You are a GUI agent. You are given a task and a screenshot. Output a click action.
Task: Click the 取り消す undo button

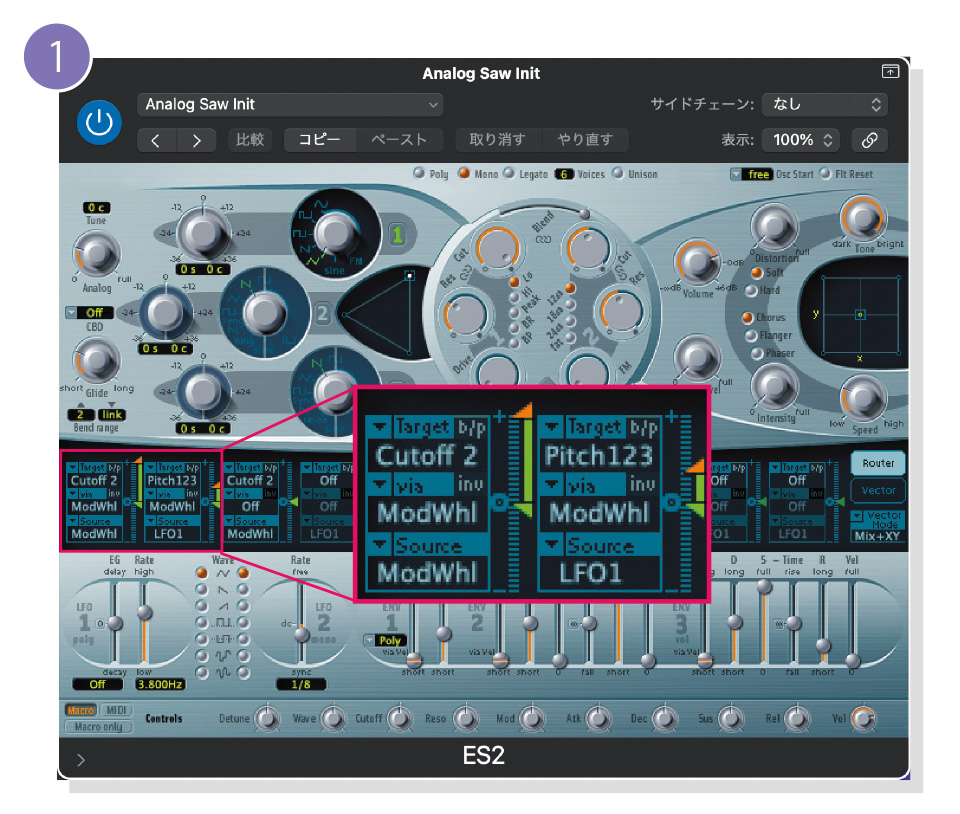coord(498,140)
